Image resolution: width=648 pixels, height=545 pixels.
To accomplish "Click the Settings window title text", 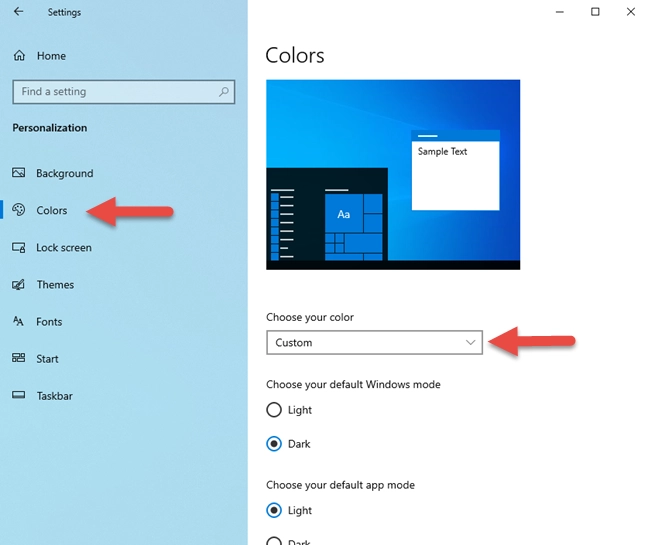I will pyautogui.click(x=64, y=12).
